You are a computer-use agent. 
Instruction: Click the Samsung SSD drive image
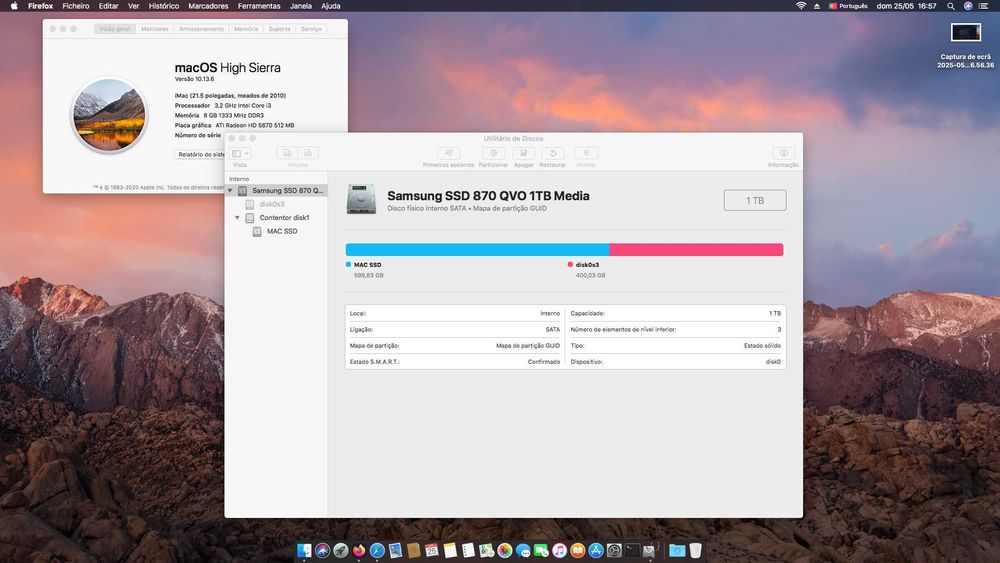[362, 199]
